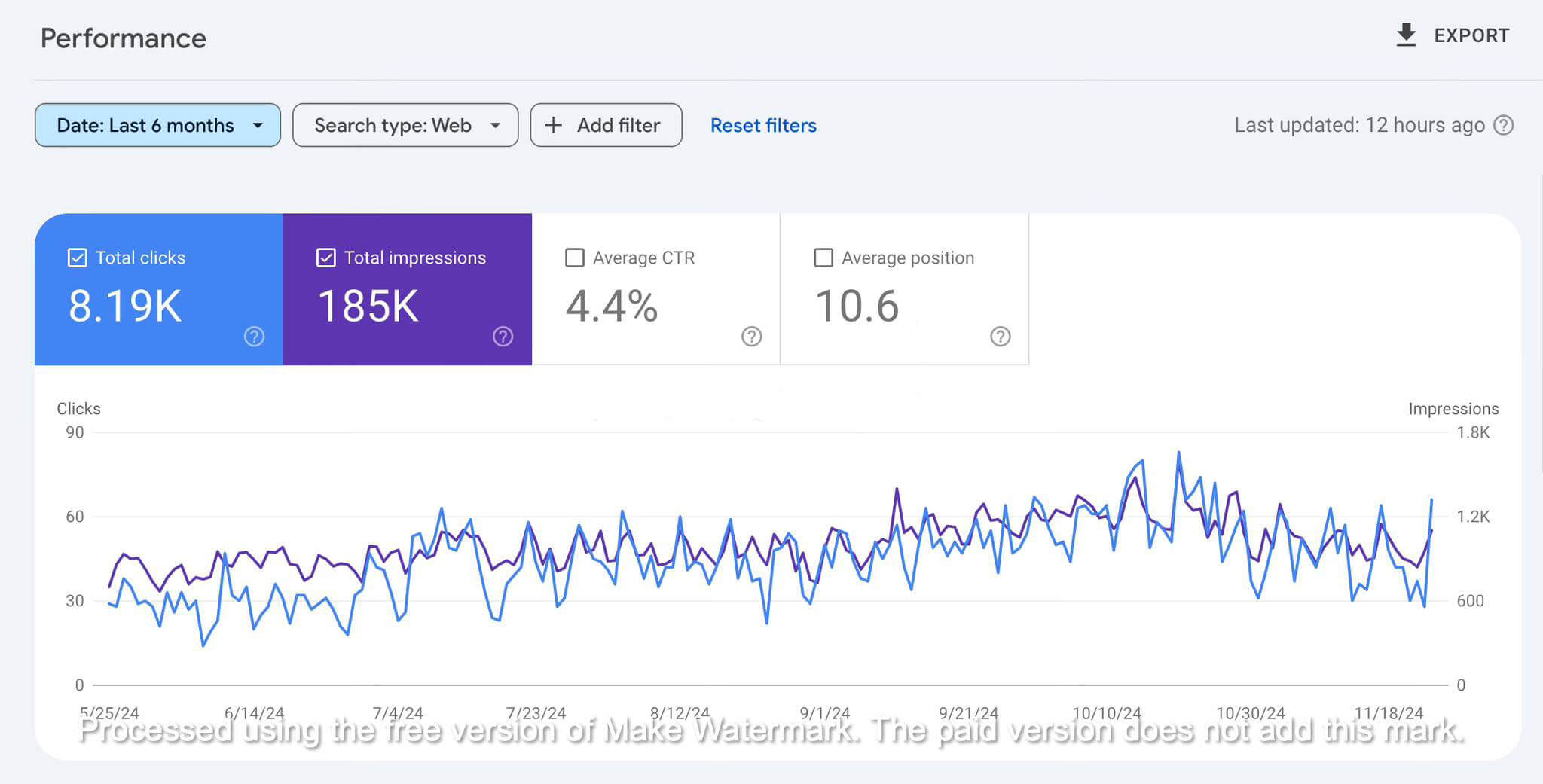Click the Reset filters link
This screenshot has height=784, width=1543.
(763, 125)
